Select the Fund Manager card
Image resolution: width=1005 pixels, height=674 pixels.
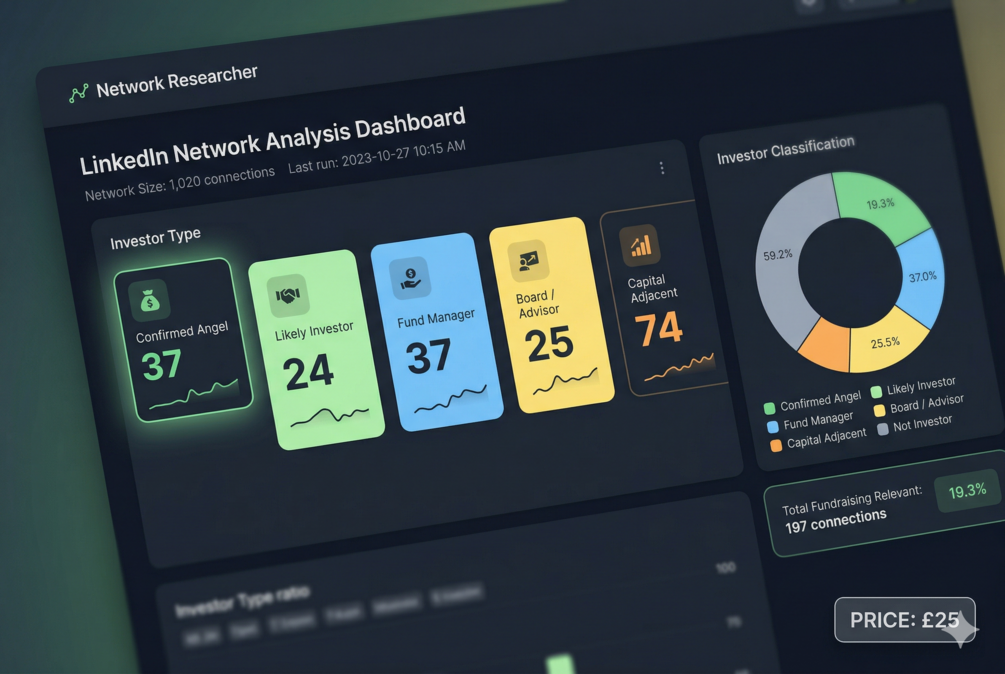pos(437,332)
